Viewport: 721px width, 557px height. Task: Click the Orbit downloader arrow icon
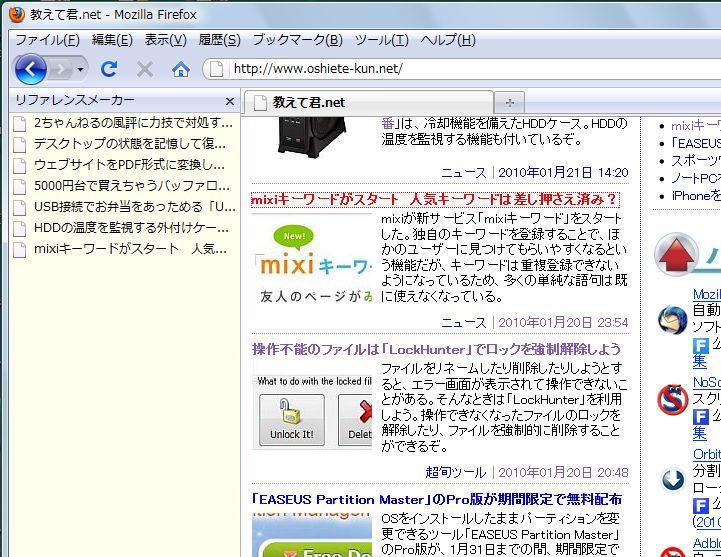pos(673,479)
